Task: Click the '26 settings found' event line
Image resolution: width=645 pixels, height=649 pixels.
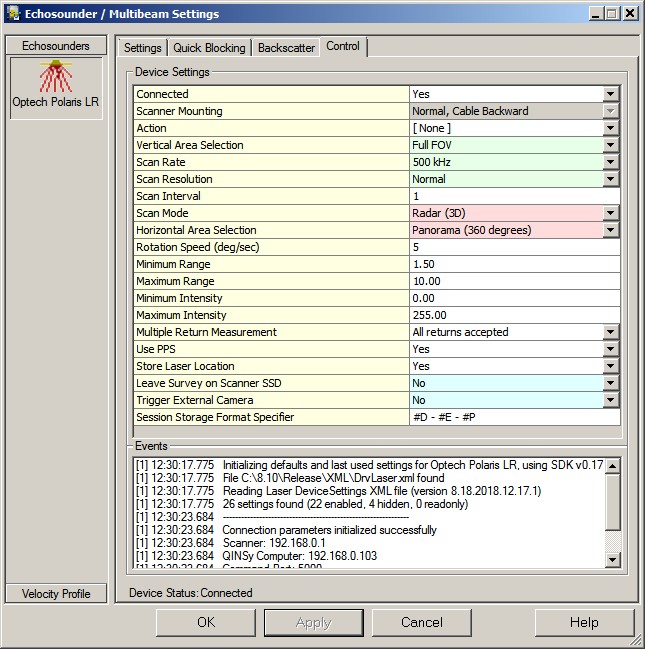Action: click(345, 504)
